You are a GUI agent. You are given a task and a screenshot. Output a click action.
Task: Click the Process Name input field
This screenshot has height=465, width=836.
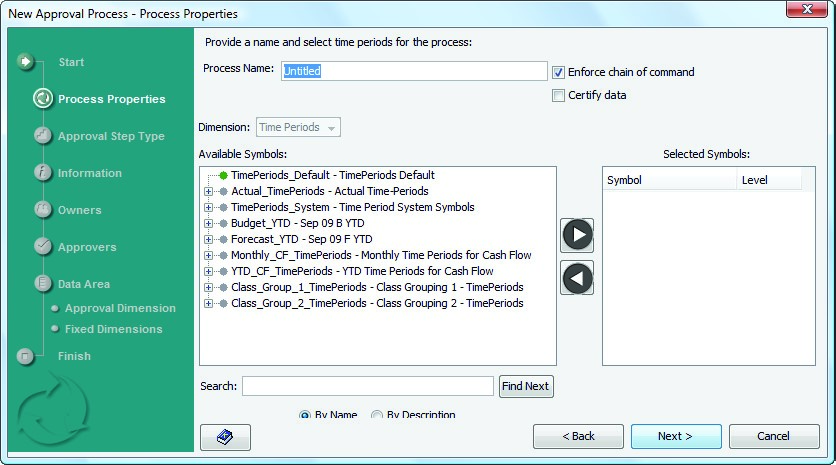(414, 71)
